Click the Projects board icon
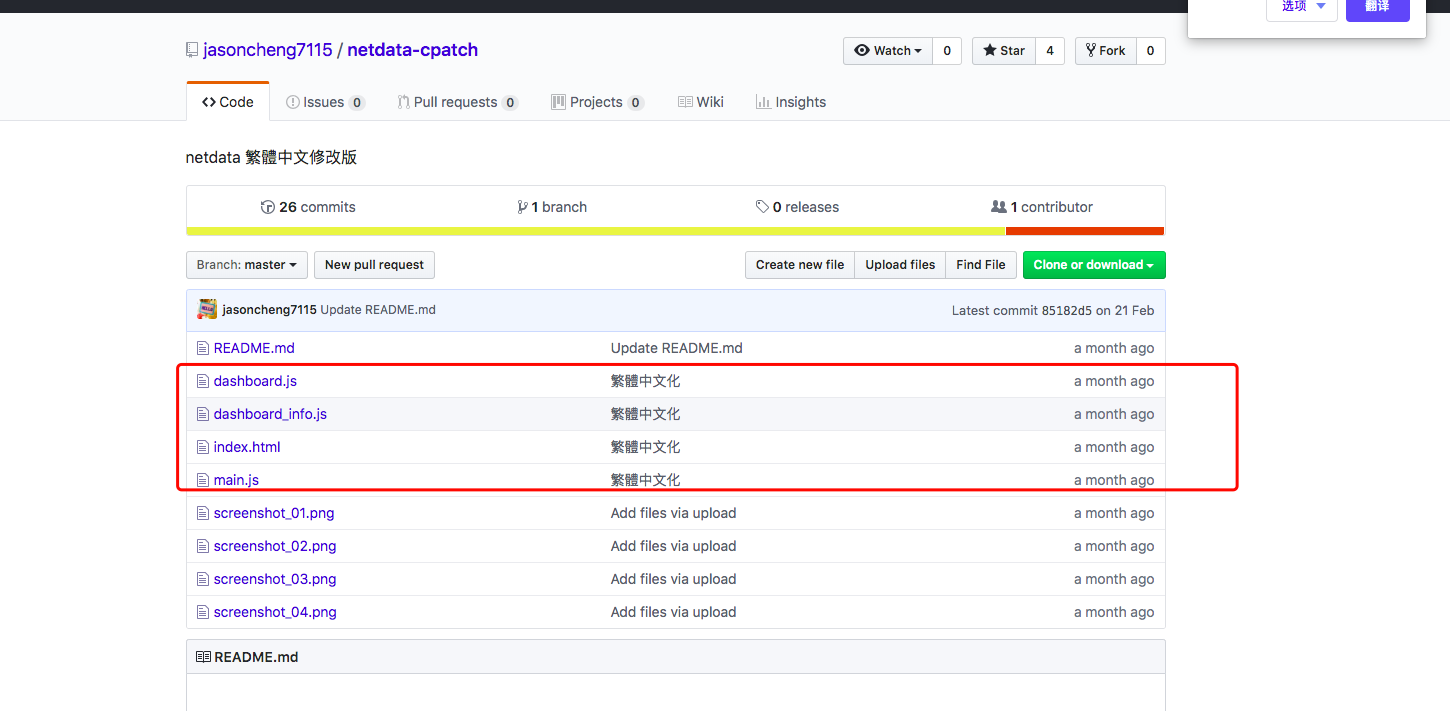The height and width of the screenshot is (711, 1450). [558, 102]
